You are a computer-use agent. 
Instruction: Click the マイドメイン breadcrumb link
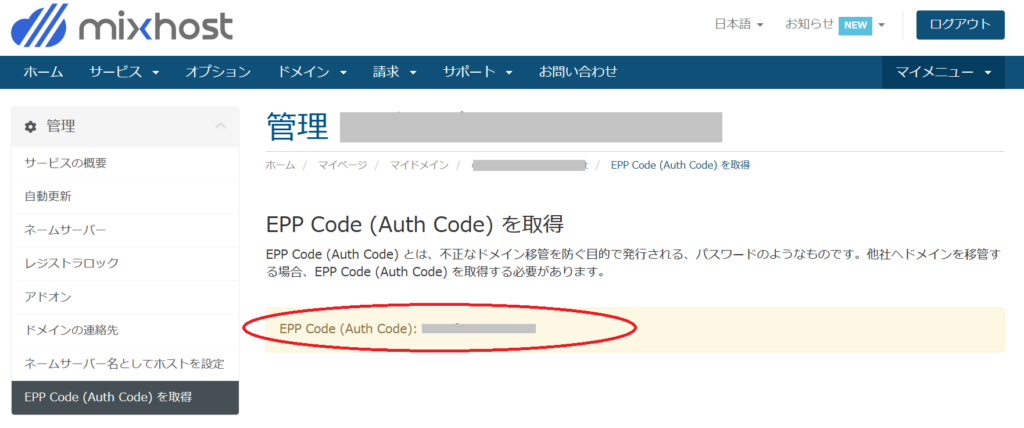pyautogui.click(x=419, y=164)
